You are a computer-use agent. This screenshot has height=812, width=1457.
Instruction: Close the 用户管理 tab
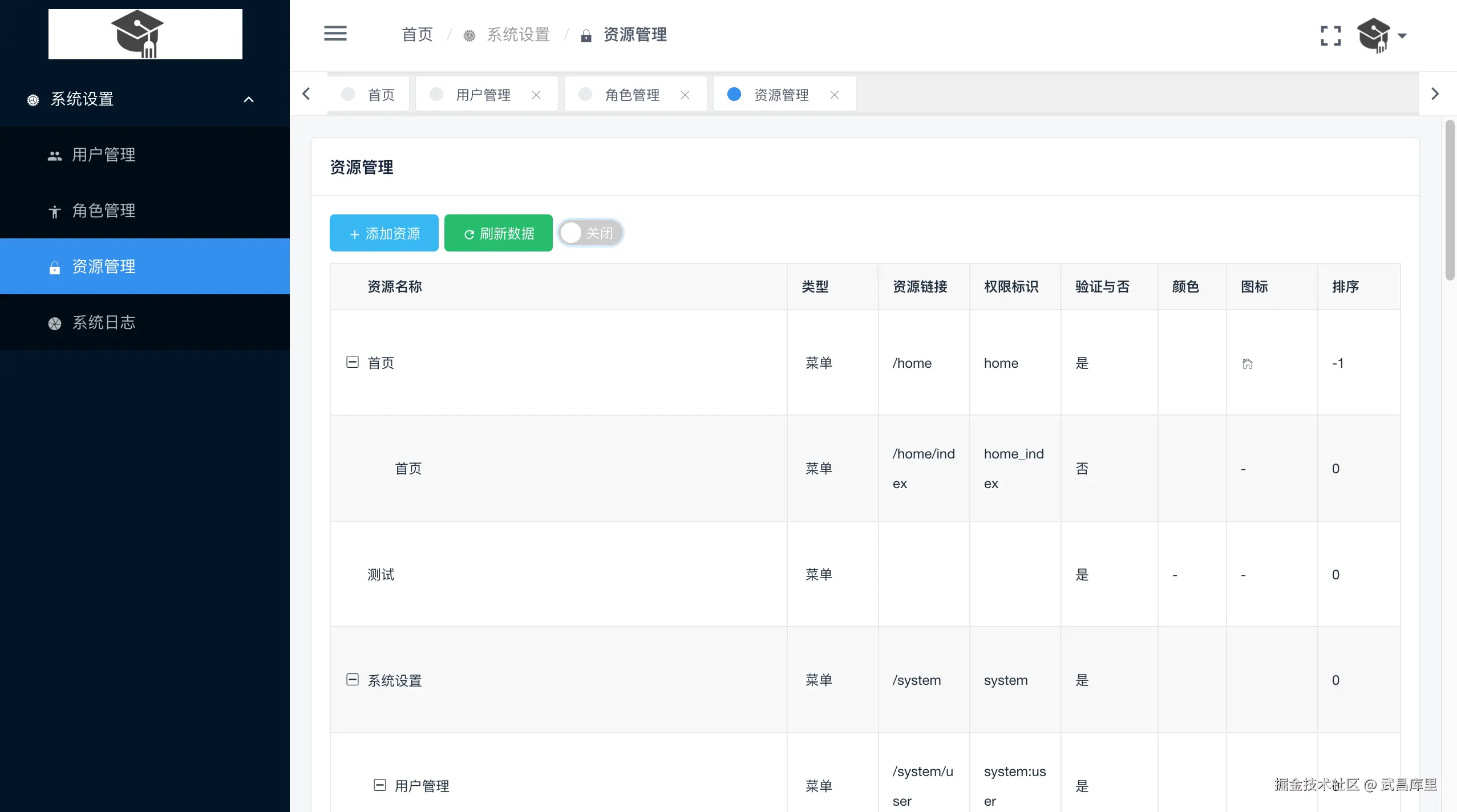point(536,95)
